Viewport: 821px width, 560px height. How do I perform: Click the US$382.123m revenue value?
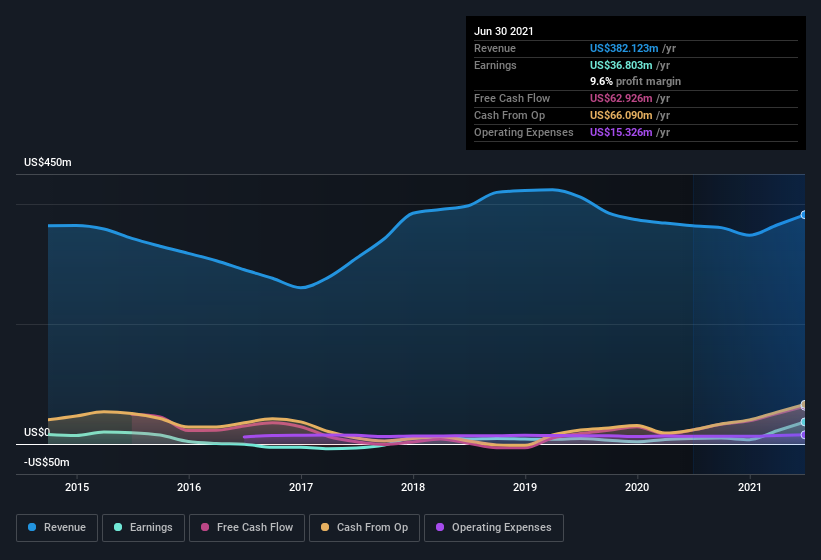624,48
